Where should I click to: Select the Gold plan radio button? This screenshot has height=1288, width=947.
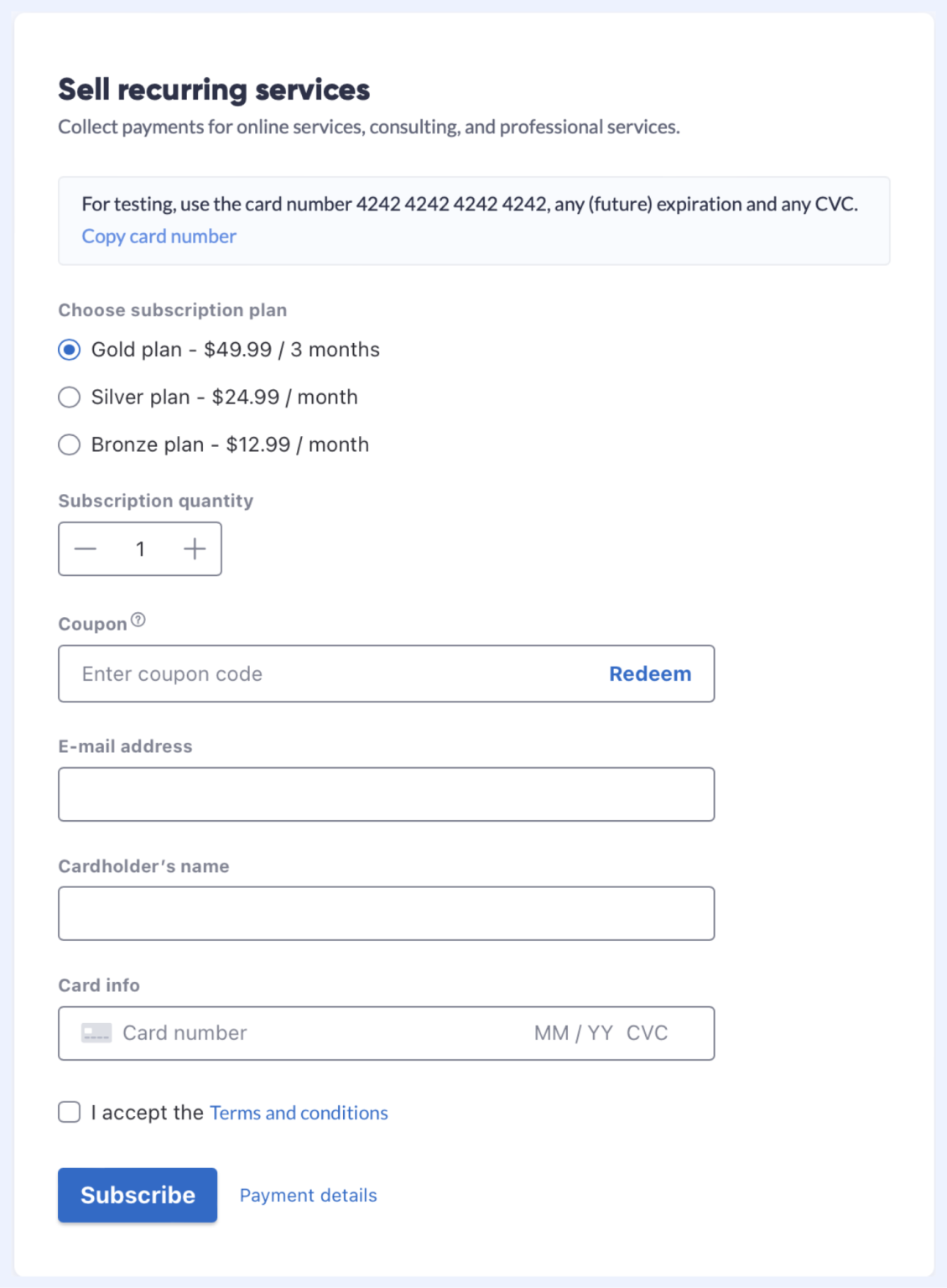[69, 350]
